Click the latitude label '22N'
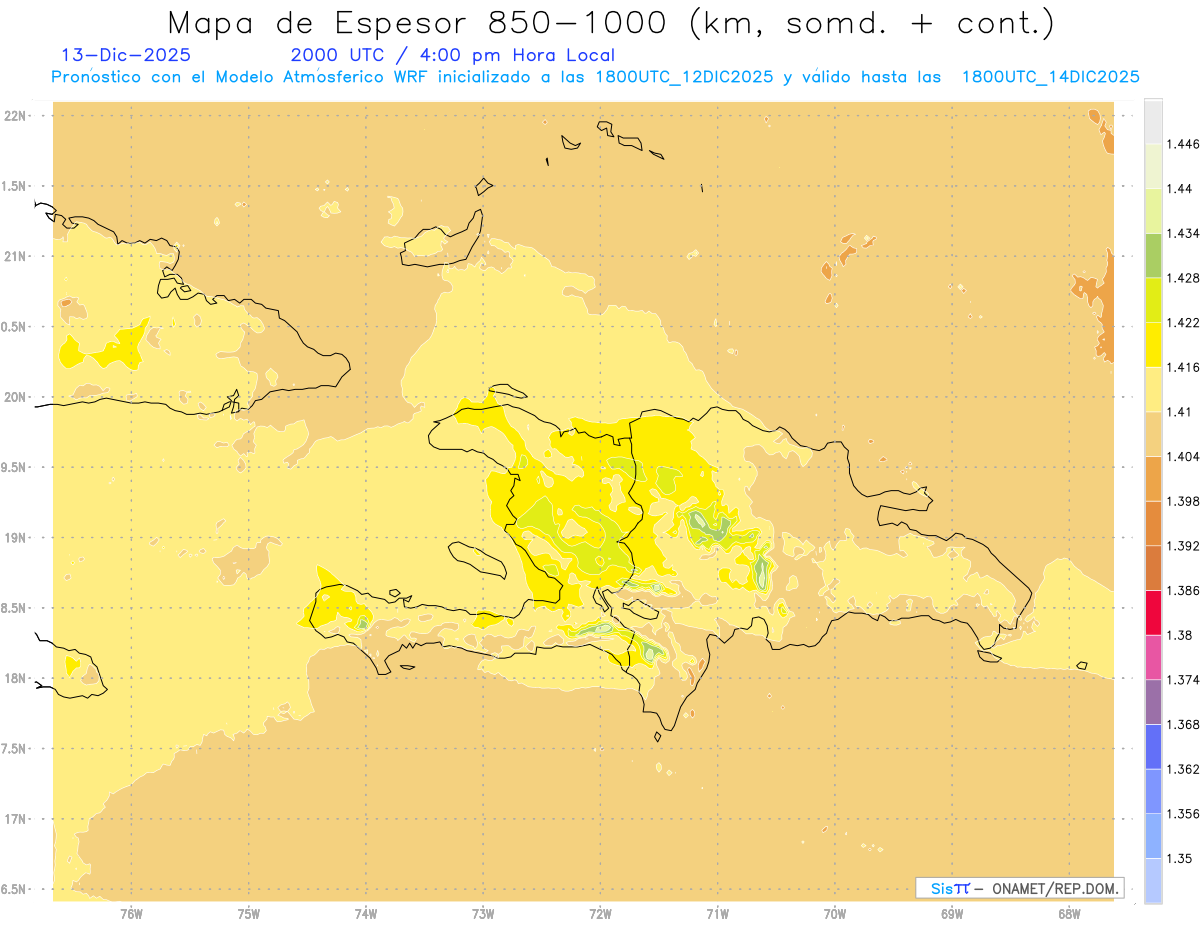1200x927 pixels. tap(17, 116)
